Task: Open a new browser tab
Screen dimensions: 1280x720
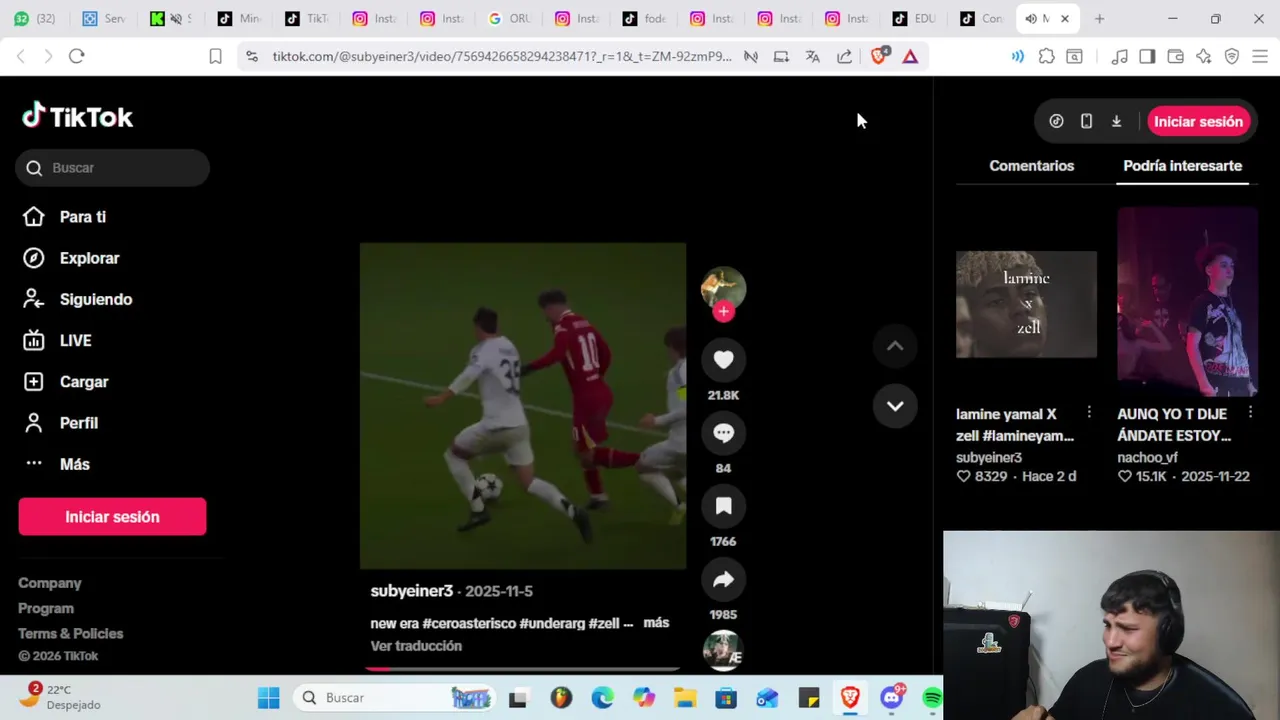Action: click(1099, 18)
